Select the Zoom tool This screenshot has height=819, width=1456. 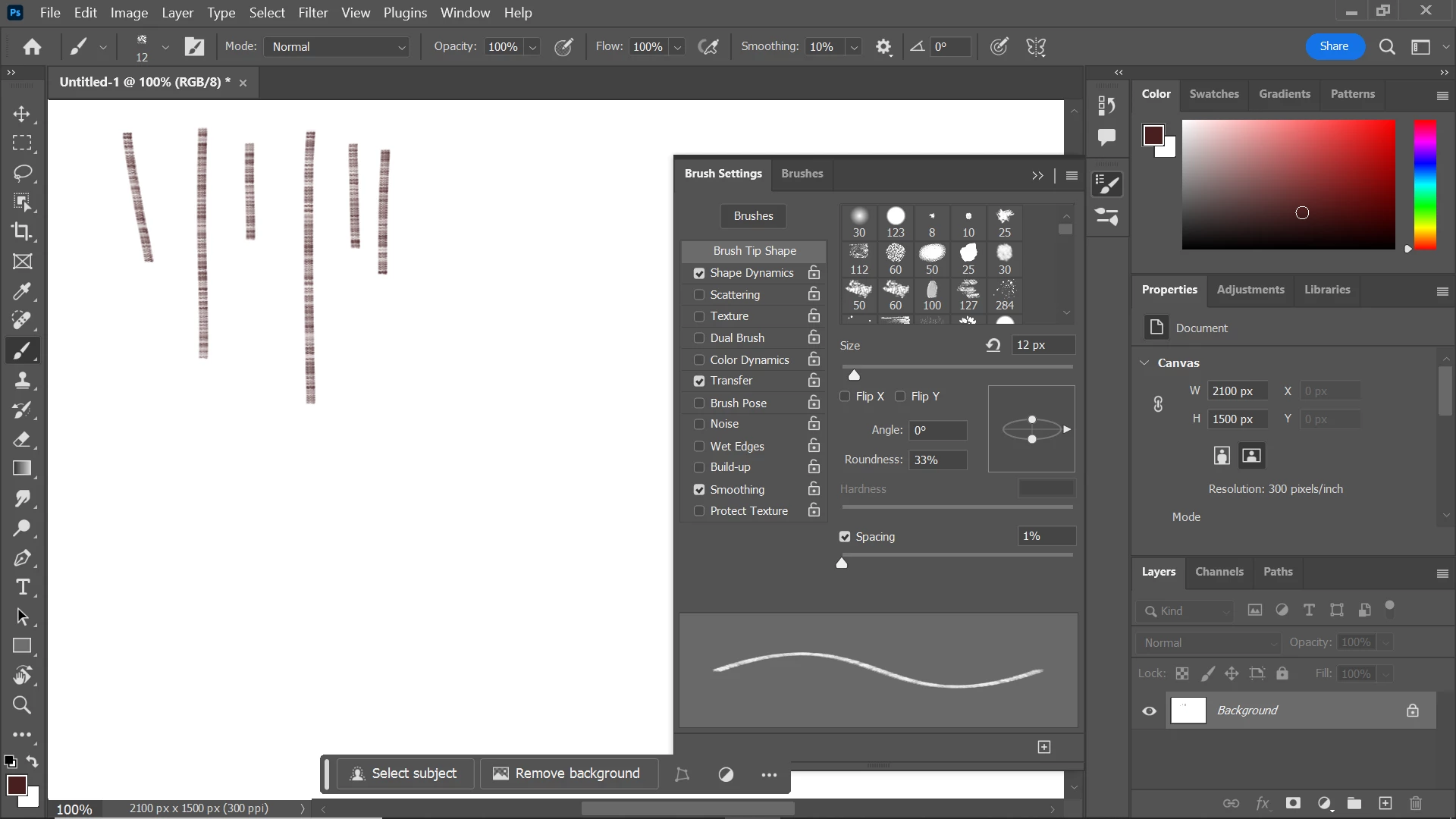click(22, 705)
